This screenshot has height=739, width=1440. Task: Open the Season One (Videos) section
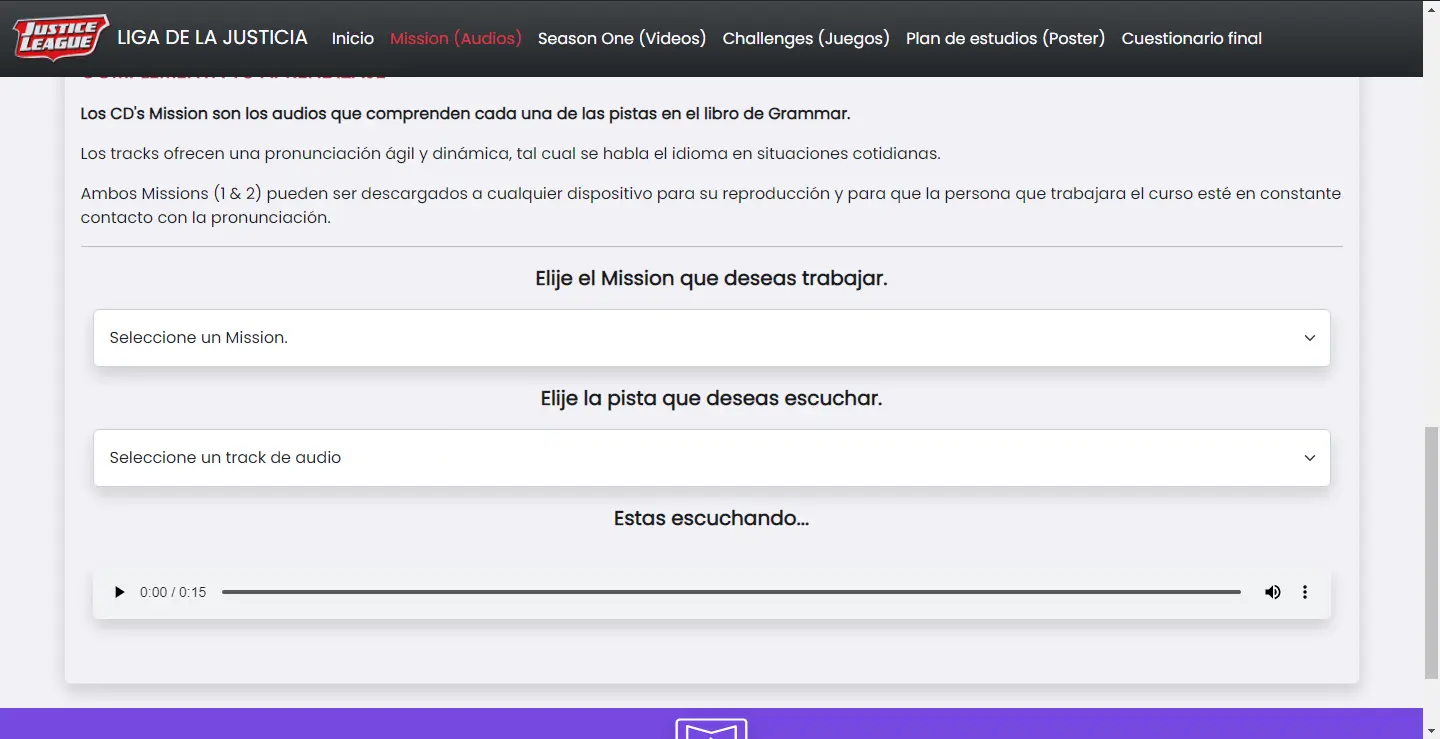tap(622, 38)
